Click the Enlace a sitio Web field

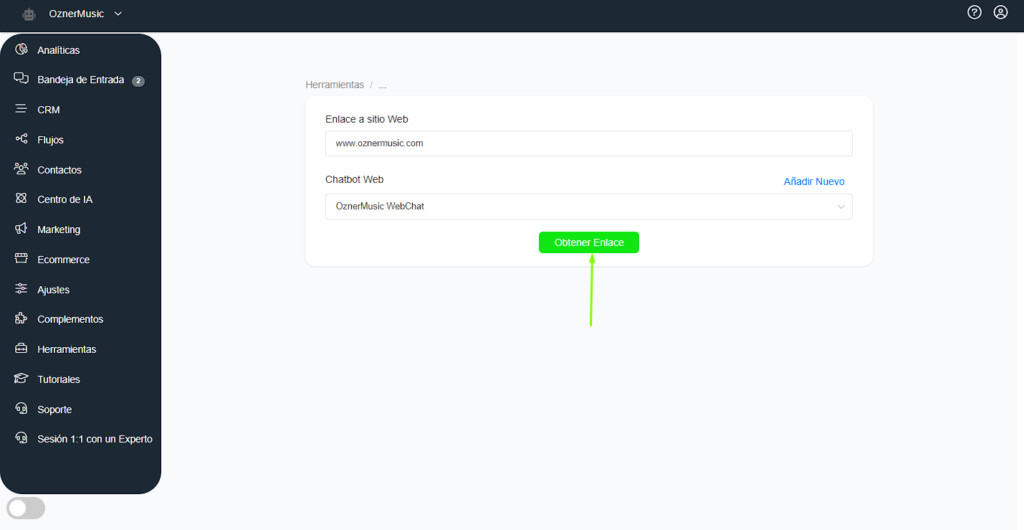click(x=588, y=144)
